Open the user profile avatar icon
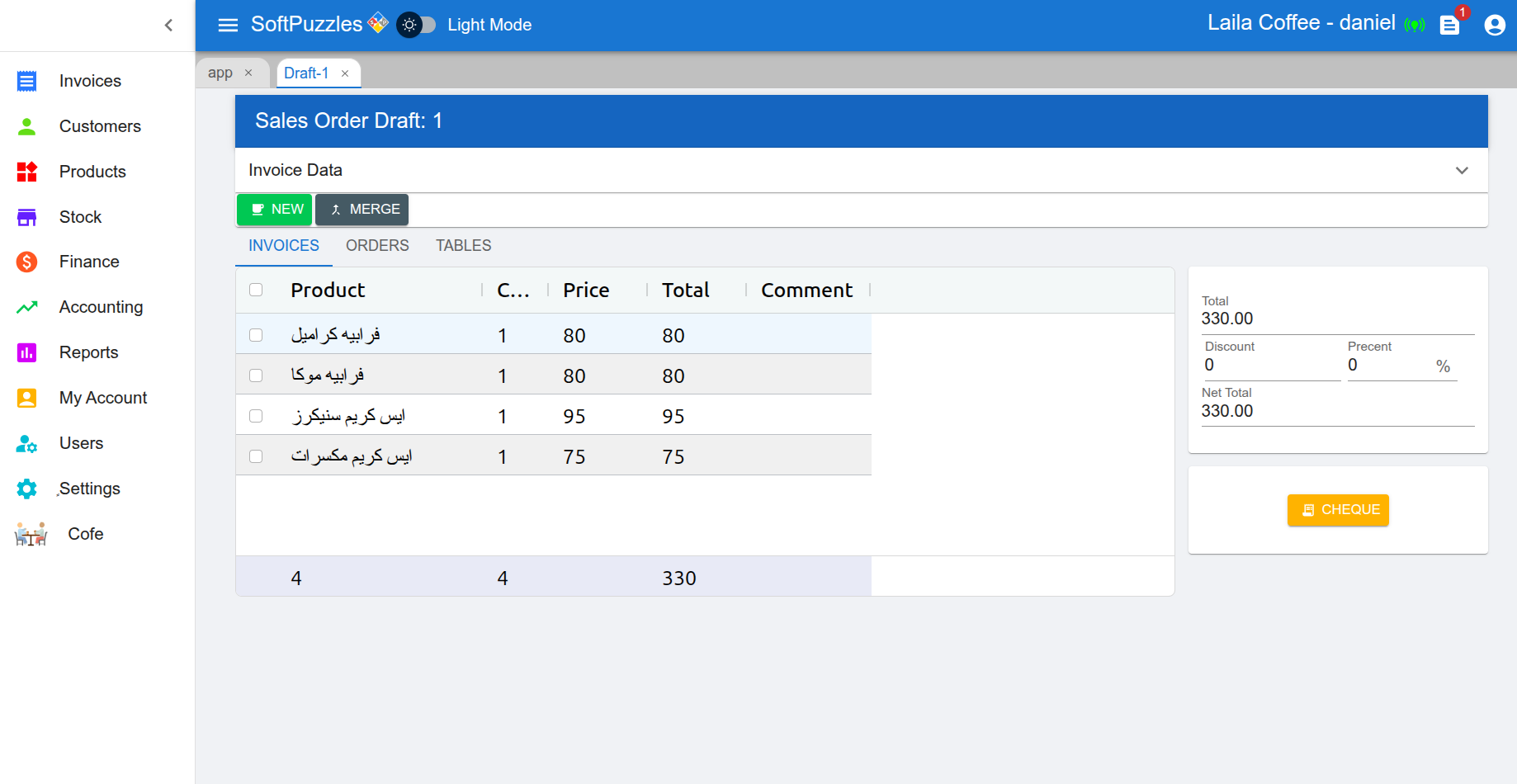The width and height of the screenshot is (1517, 784). (1494, 26)
